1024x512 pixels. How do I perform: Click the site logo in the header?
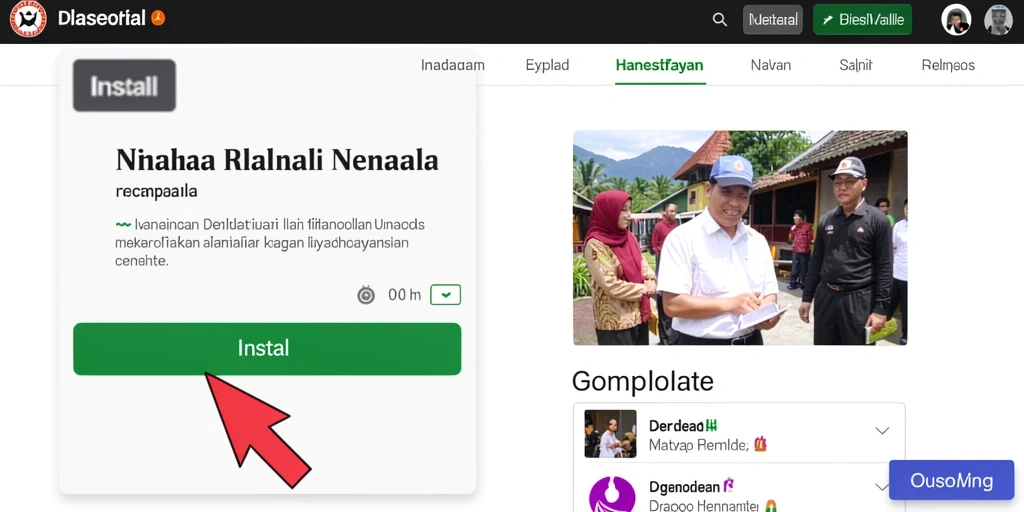click(28, 19)
